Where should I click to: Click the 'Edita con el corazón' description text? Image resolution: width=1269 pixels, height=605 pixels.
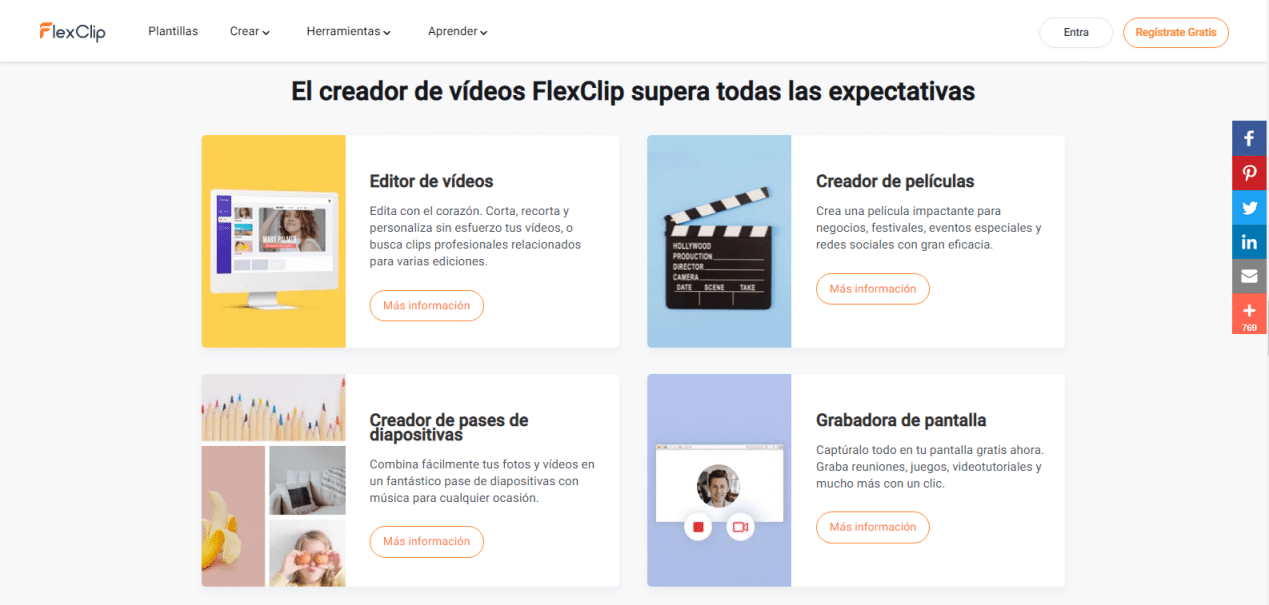[x=475, y=236]
